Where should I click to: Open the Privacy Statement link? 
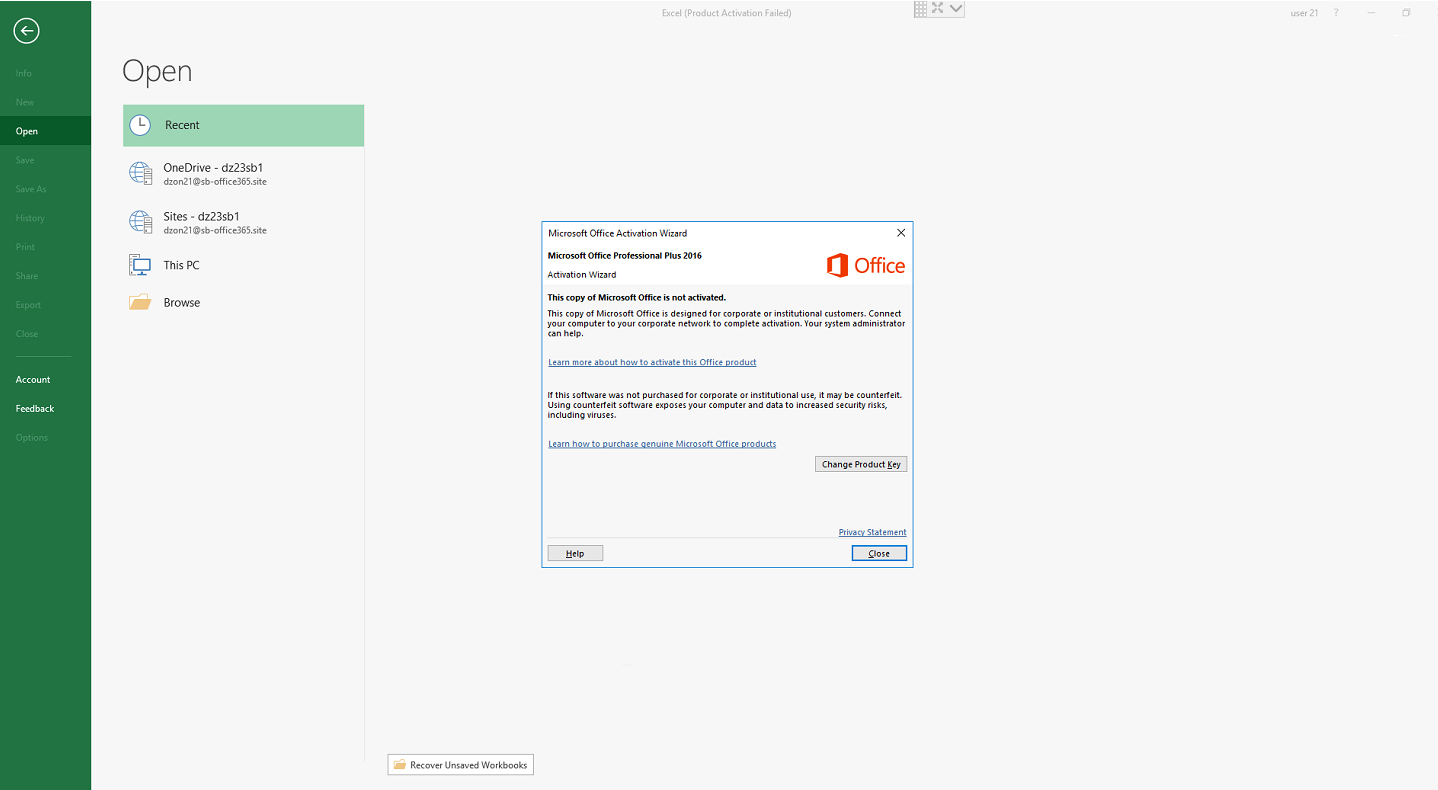pyautogui.click(x=872, y=532)
